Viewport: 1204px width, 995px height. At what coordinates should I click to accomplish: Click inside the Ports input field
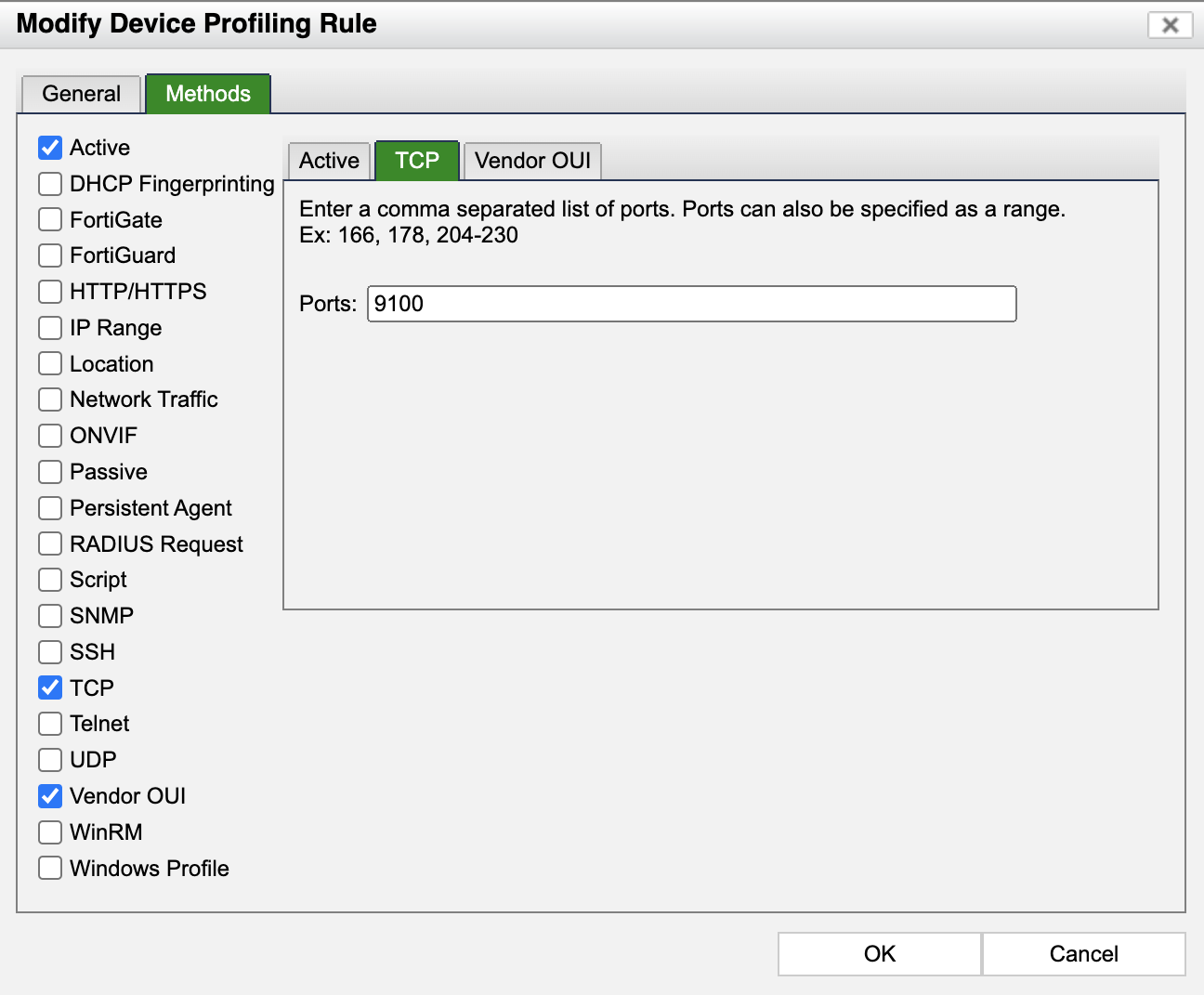(x=691, y=303)
